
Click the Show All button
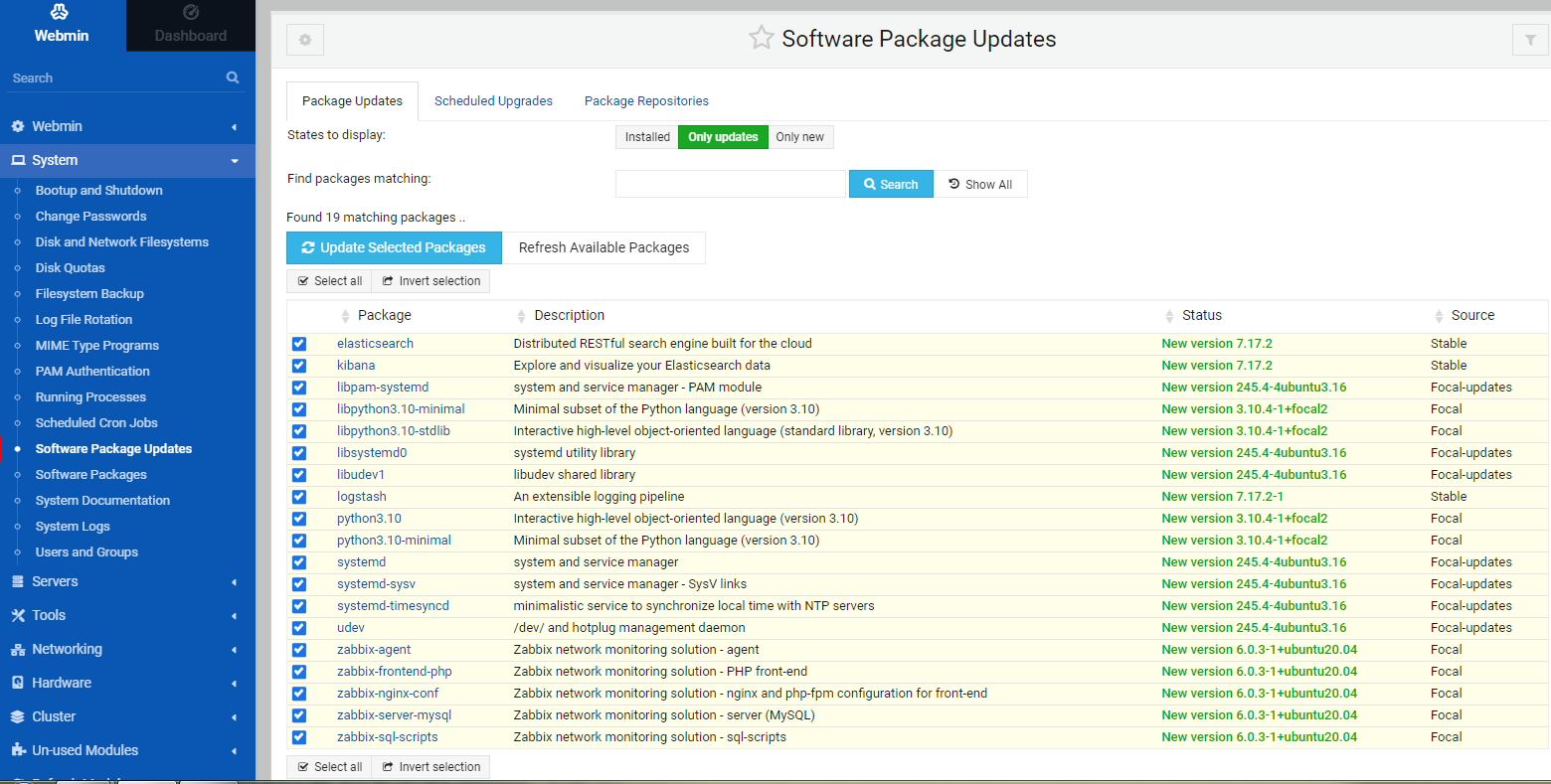point(980,184)
